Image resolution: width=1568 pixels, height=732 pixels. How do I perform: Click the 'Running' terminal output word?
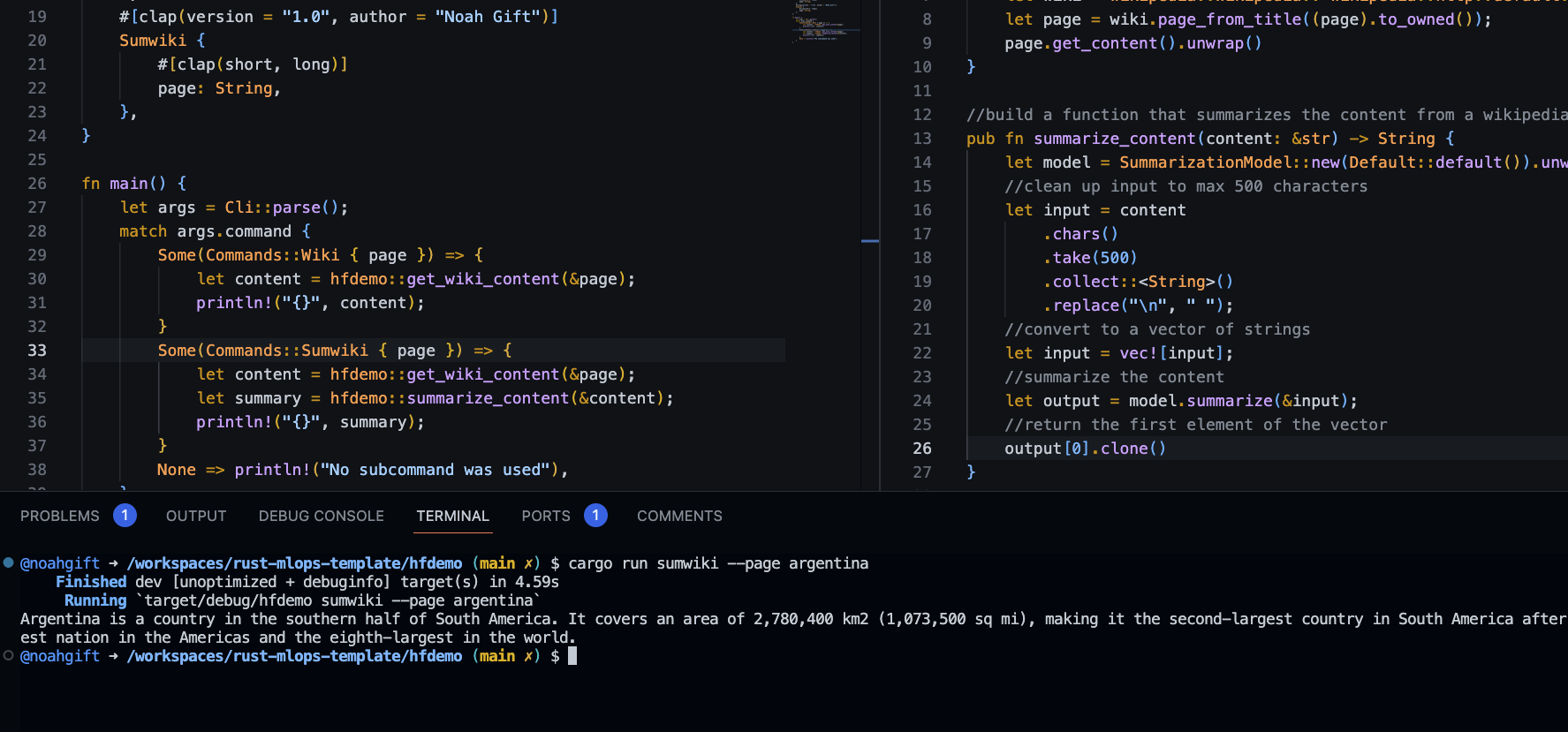pos(95,600)
